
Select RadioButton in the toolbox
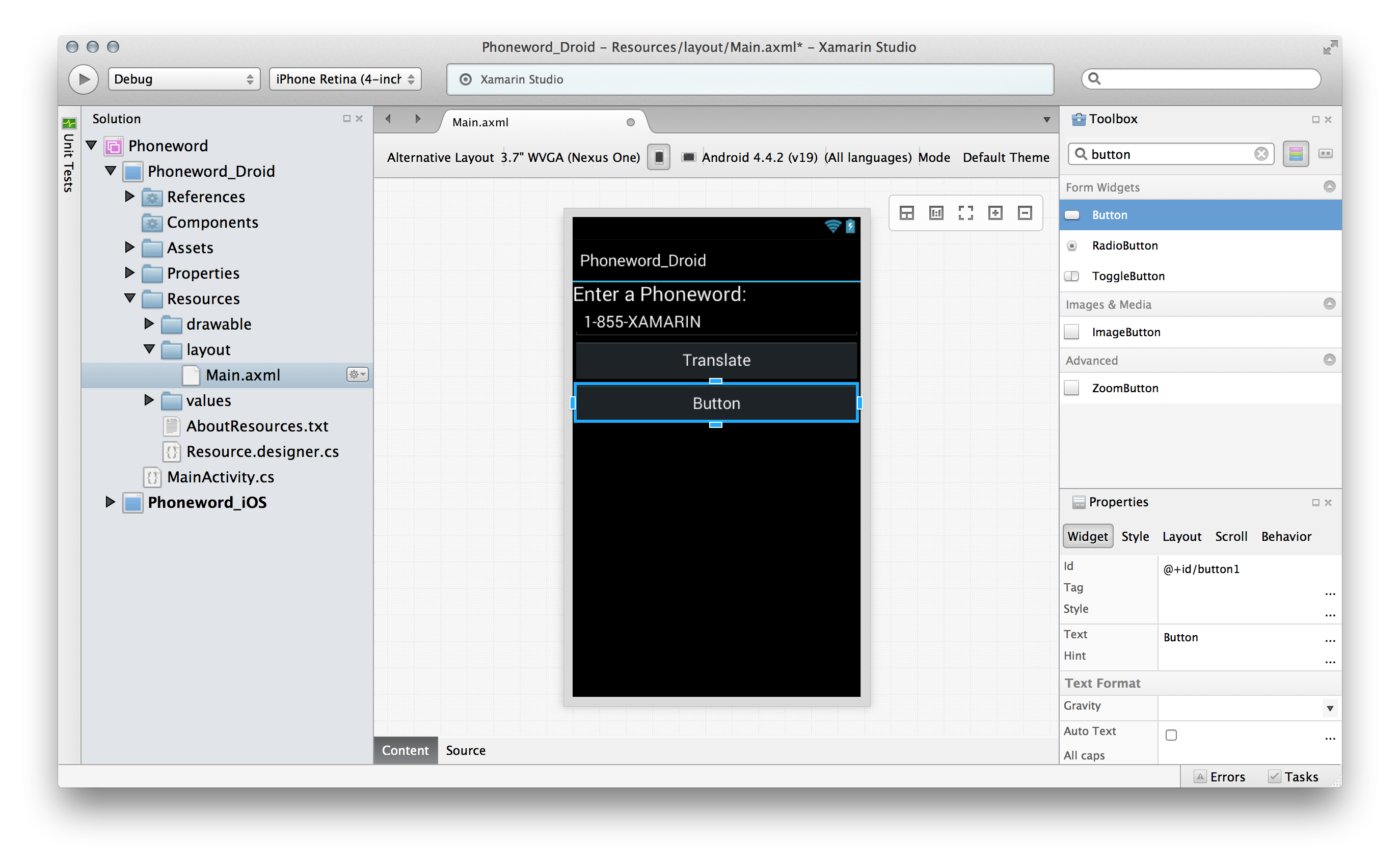click(1124, 246)
